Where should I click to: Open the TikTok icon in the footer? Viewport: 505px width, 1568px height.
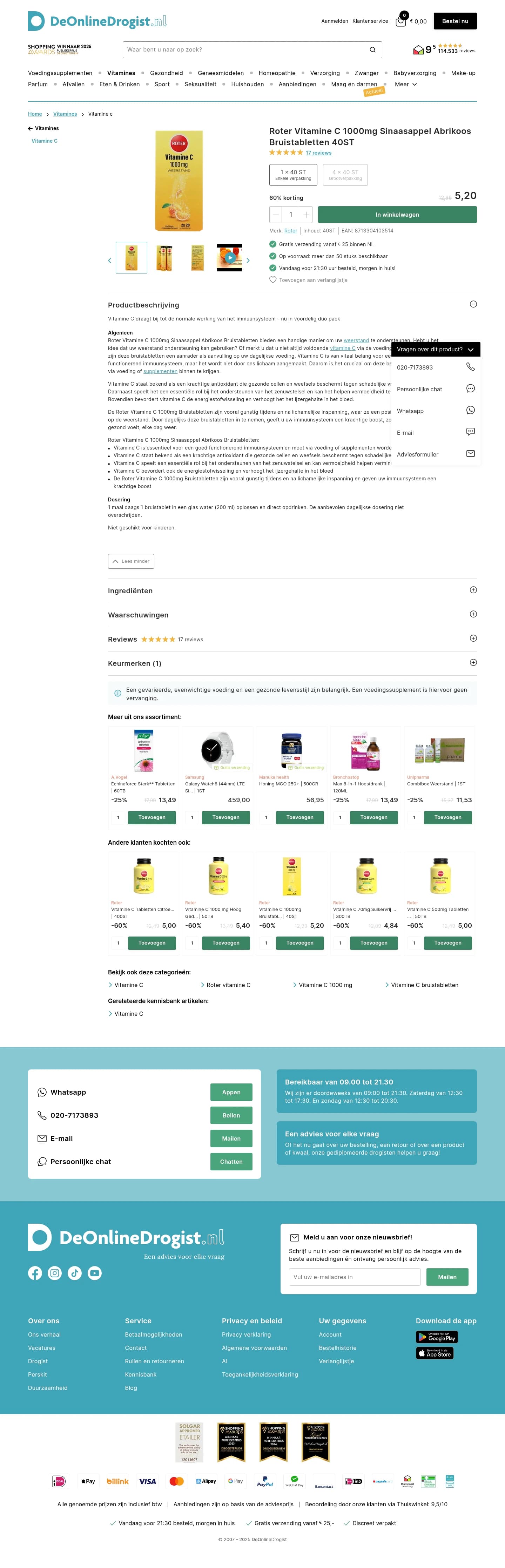pyautogui.click(x=75, y=1273)
